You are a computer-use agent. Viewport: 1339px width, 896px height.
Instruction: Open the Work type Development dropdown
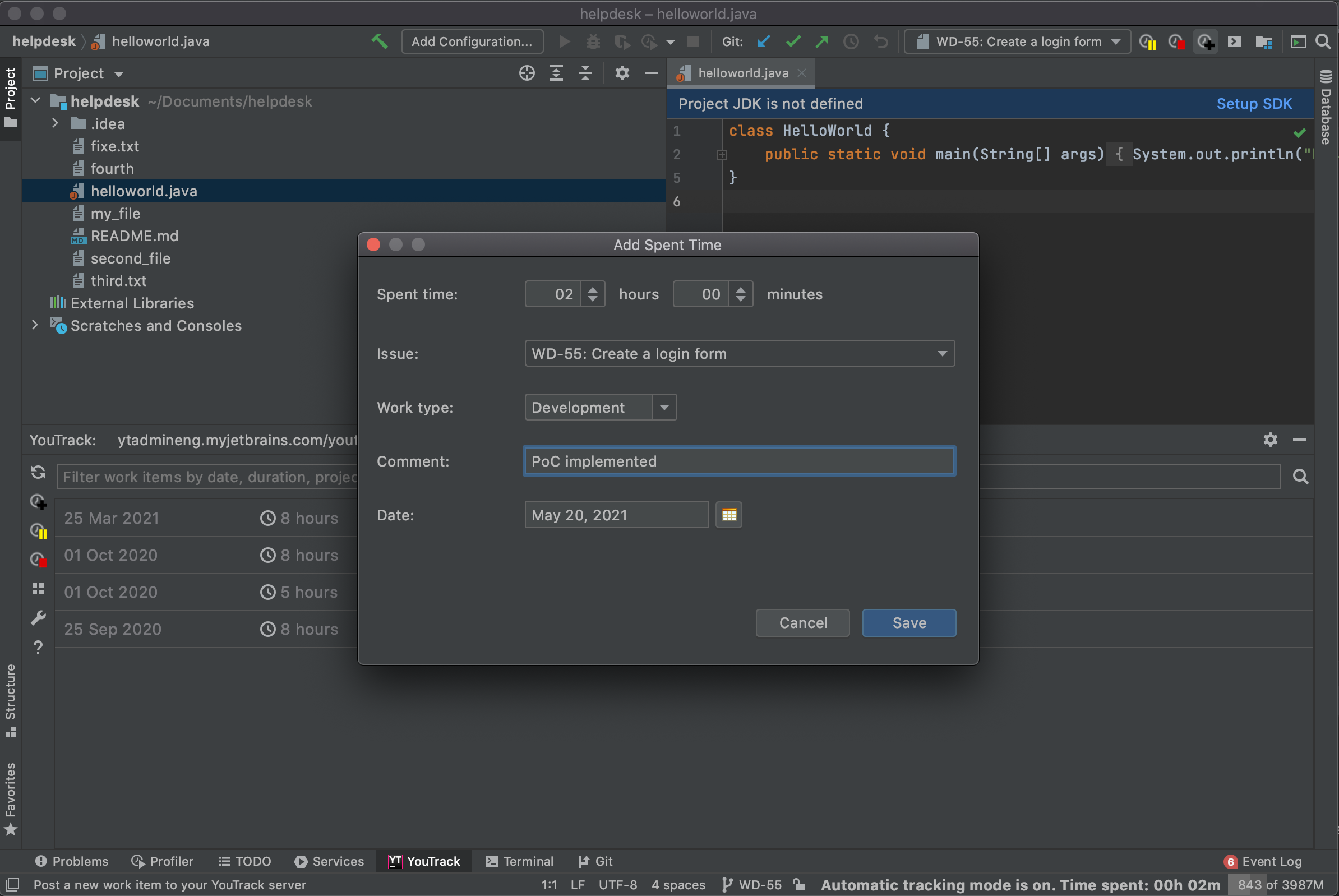(664, 408)
